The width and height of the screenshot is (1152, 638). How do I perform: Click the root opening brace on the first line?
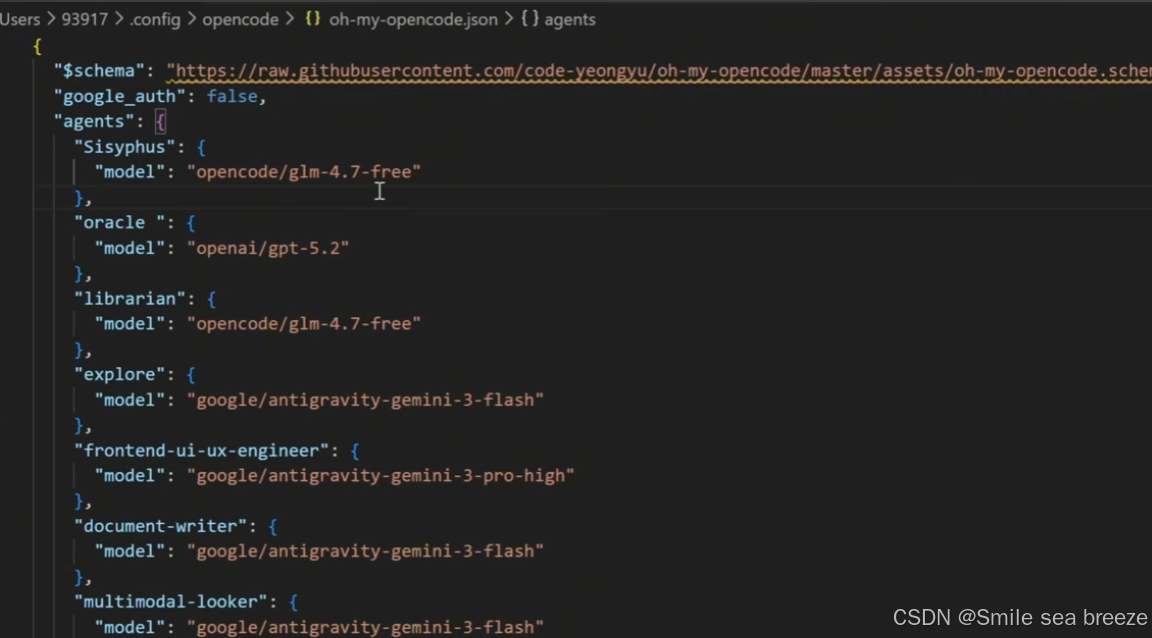37,46
